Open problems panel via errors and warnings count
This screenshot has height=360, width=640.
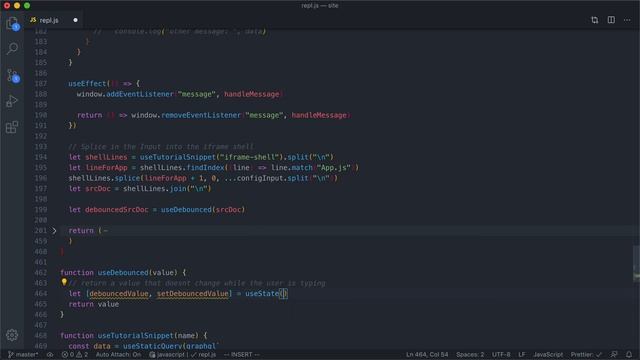75,355
